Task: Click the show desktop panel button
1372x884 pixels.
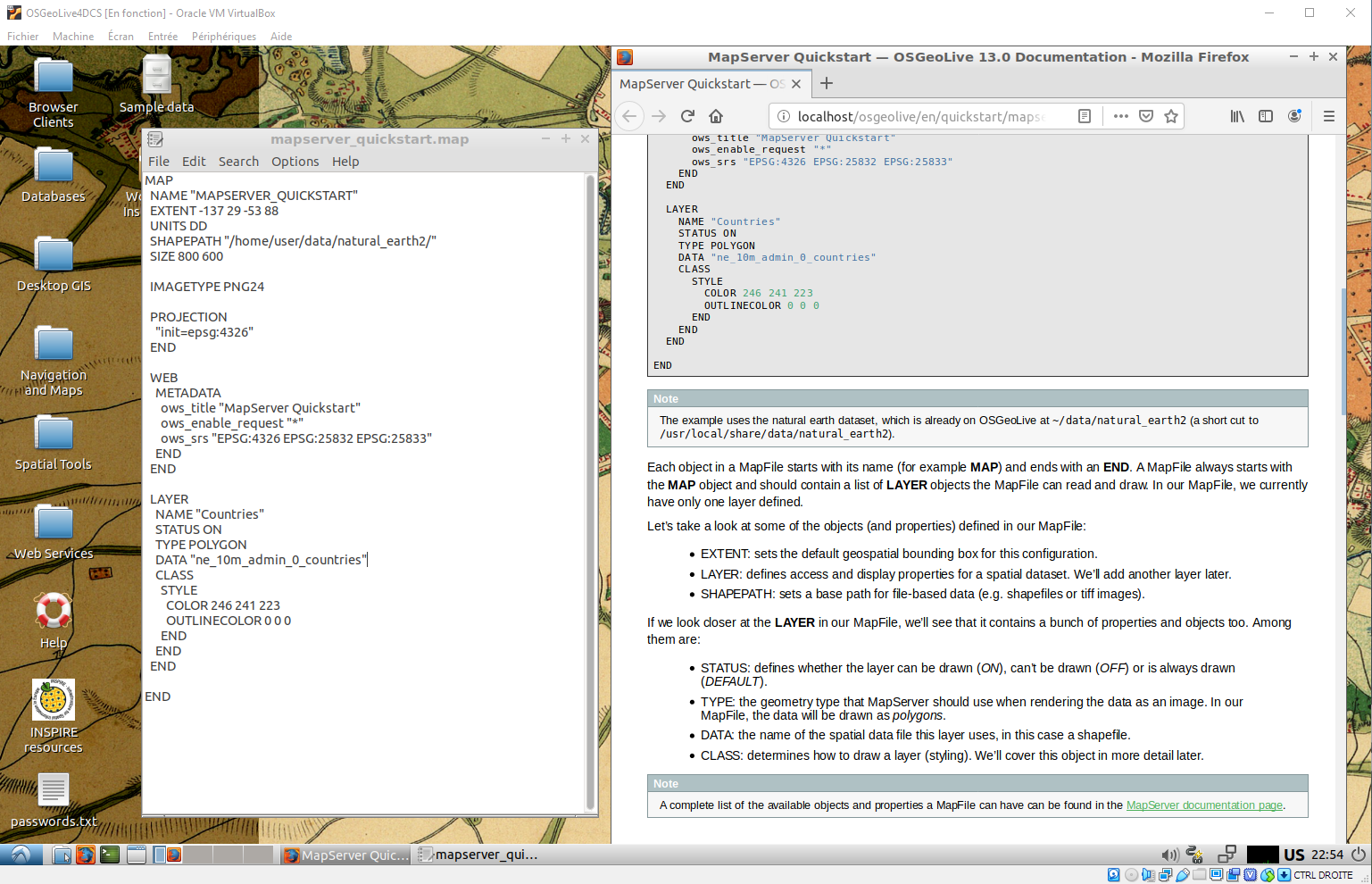Action: (137, 855)
